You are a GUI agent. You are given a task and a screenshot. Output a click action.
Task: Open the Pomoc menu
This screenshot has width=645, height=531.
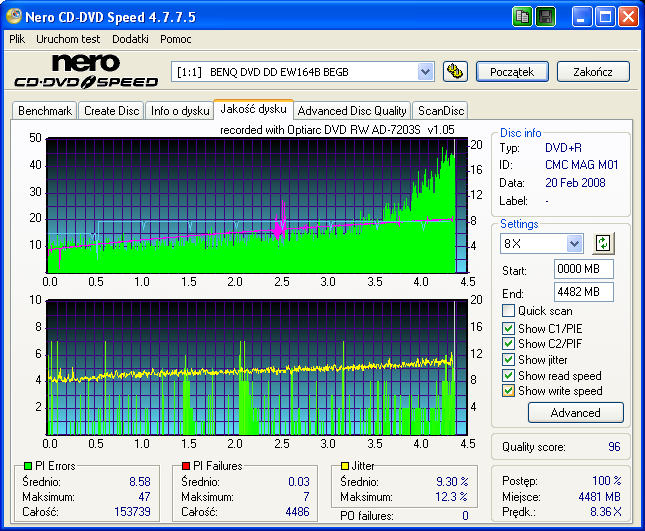(176, 39)
